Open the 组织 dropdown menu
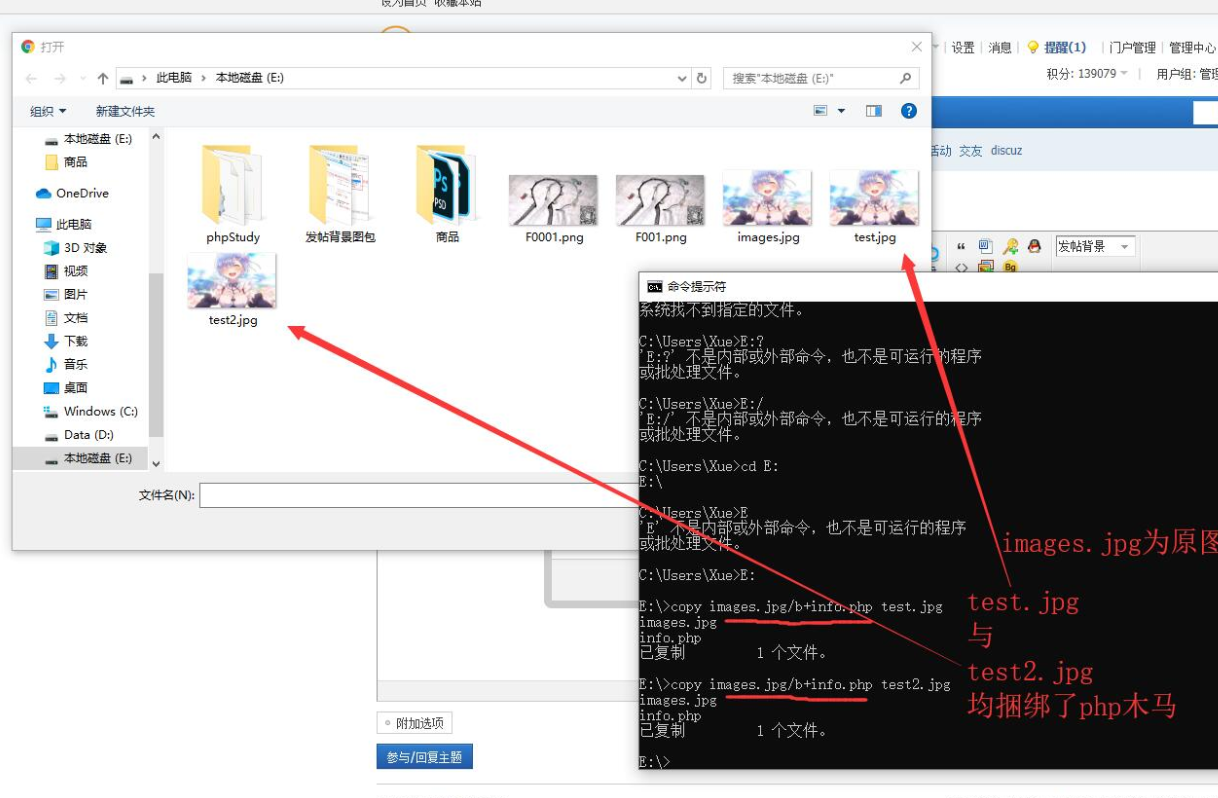The width and height of the screenshot is (1218, 798). click(48, 111)
